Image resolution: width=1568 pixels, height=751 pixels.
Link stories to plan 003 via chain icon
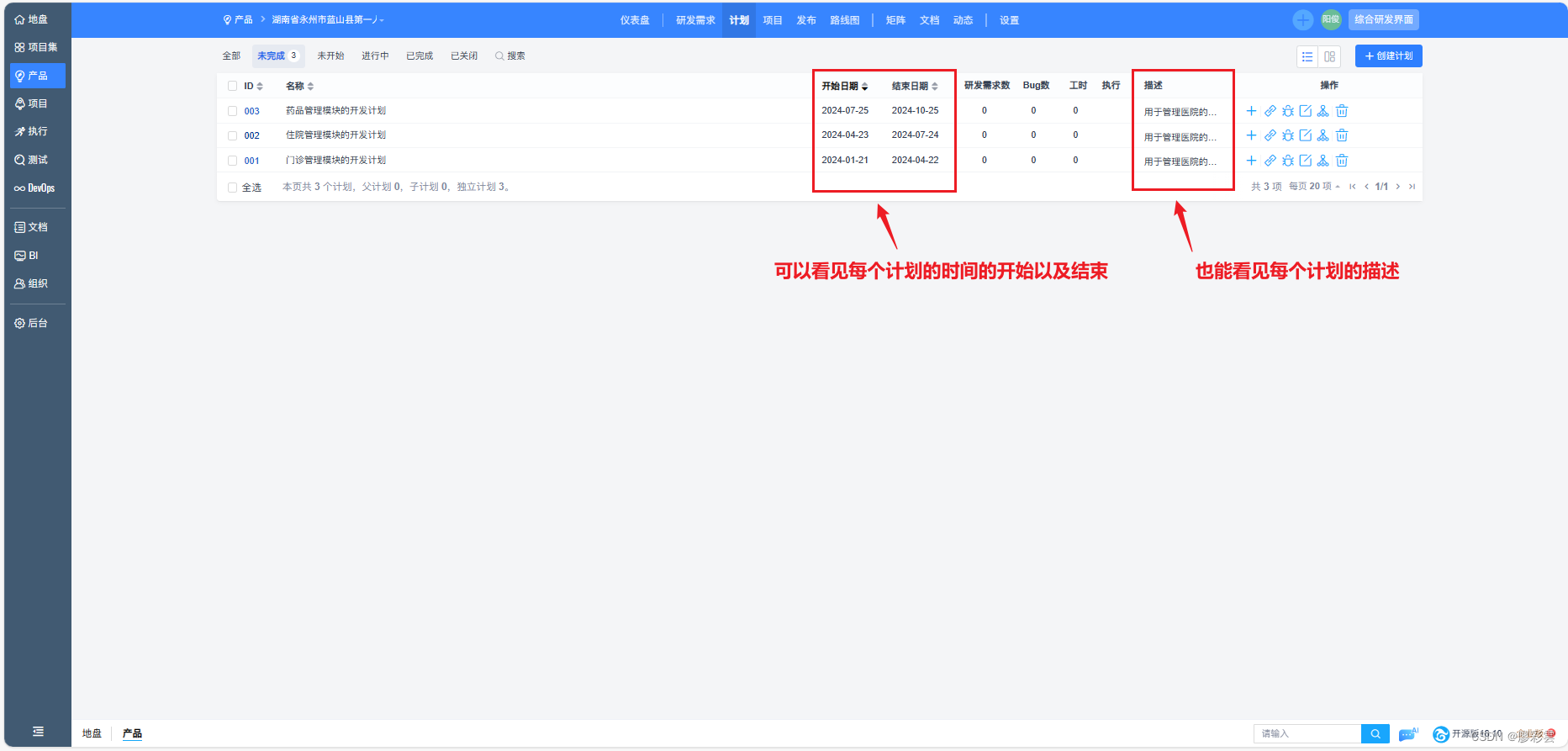1270,111
